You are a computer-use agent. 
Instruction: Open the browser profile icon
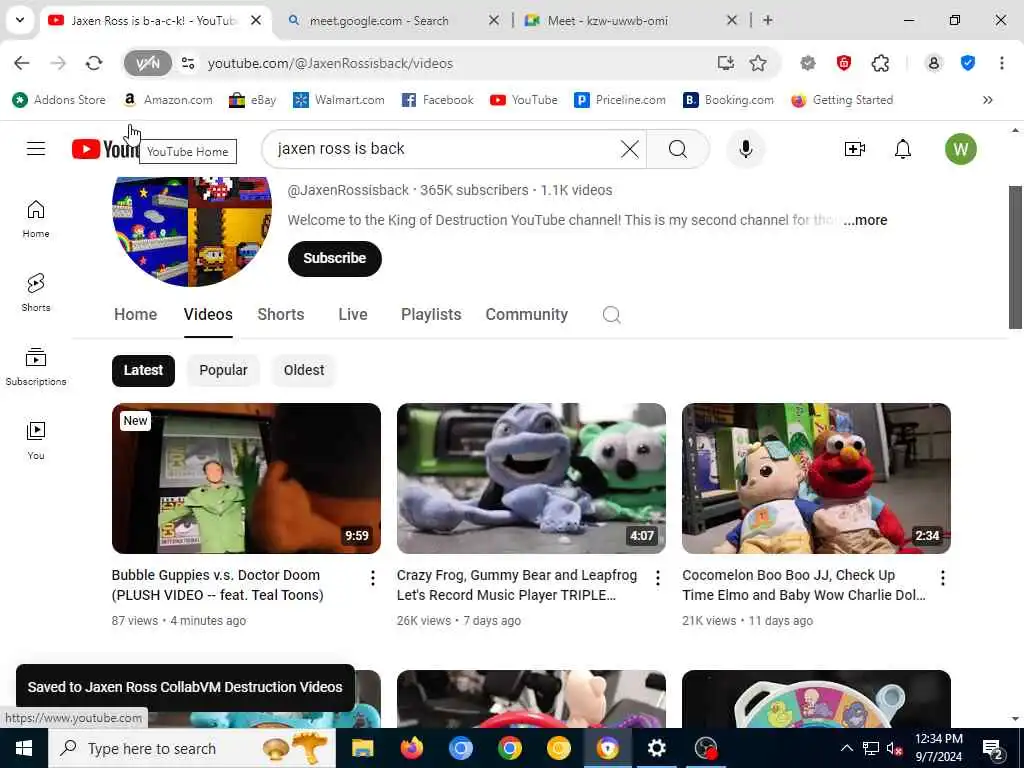tap(933, 63)
